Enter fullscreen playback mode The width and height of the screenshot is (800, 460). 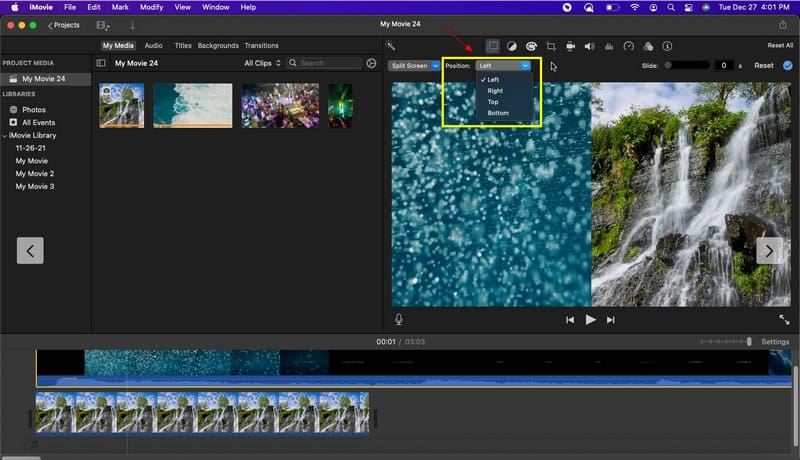(784, 320)
